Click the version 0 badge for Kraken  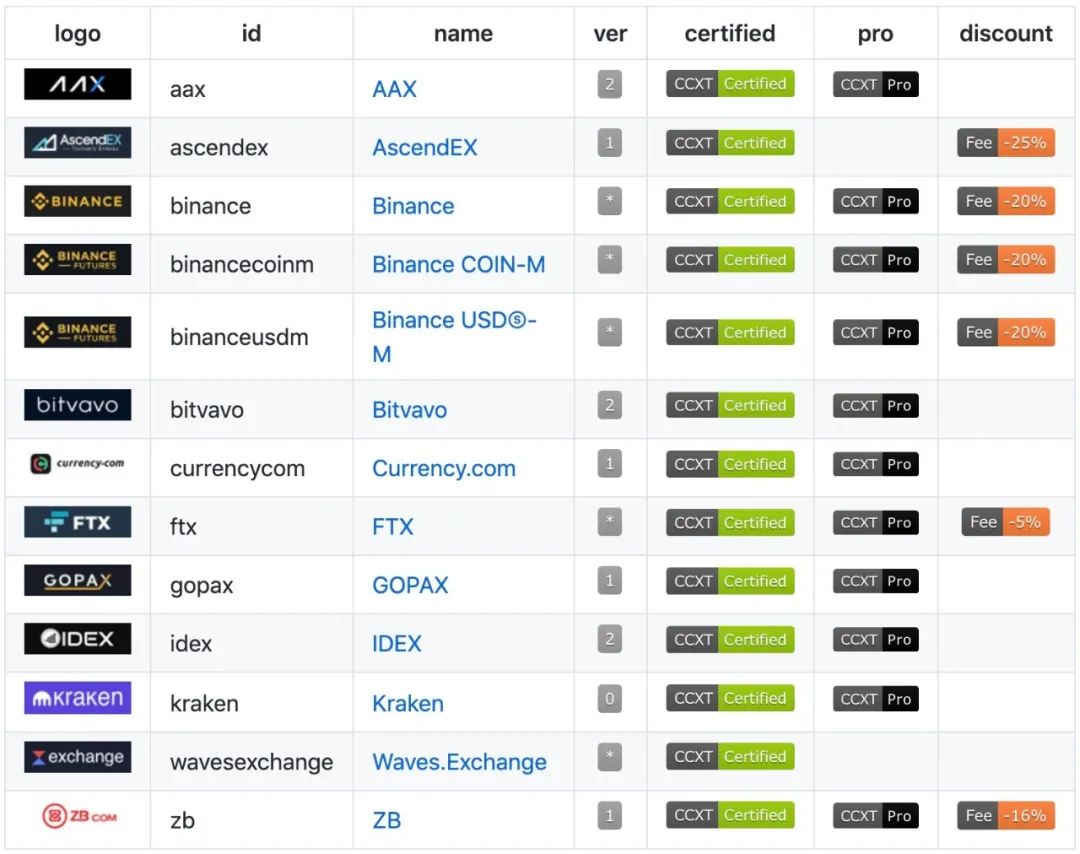click(x=609, y=698)
